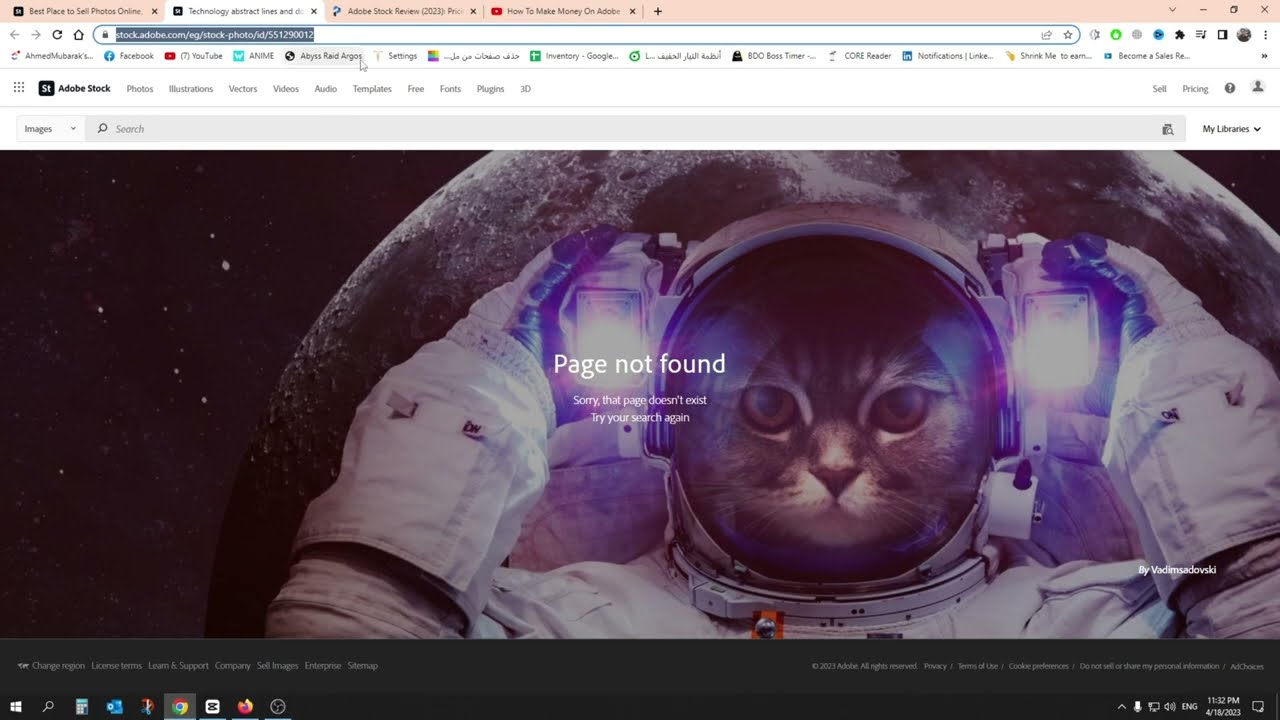This screenshot has height=720, width=1280.
Task: Reload the page
Action: tap(57, 34)
